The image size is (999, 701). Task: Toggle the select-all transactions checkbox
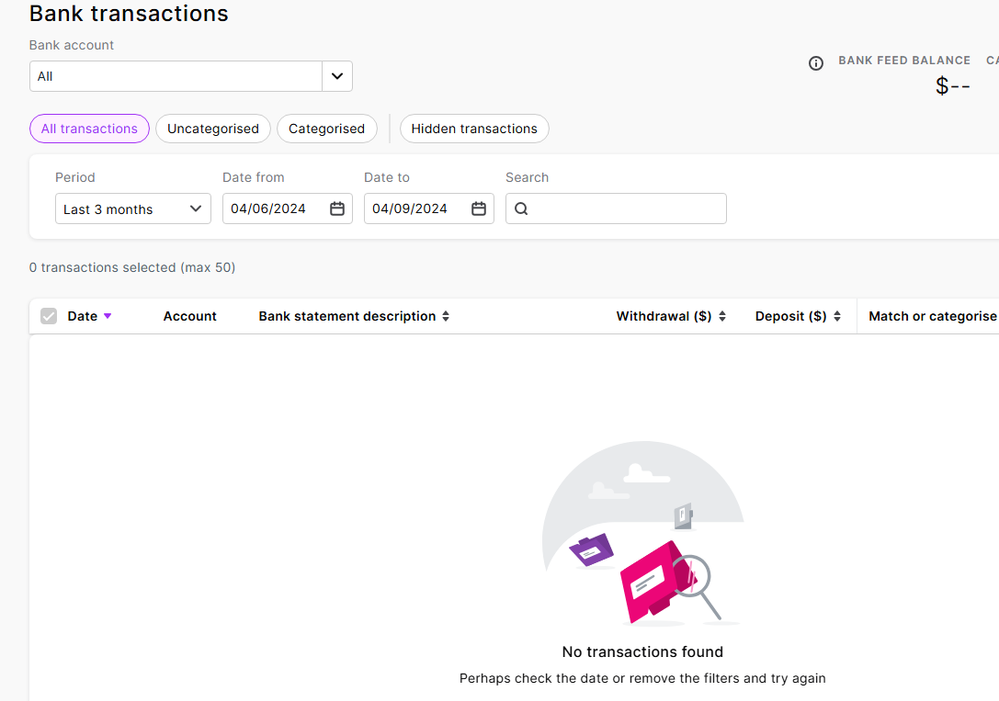[x=49, y=316]
